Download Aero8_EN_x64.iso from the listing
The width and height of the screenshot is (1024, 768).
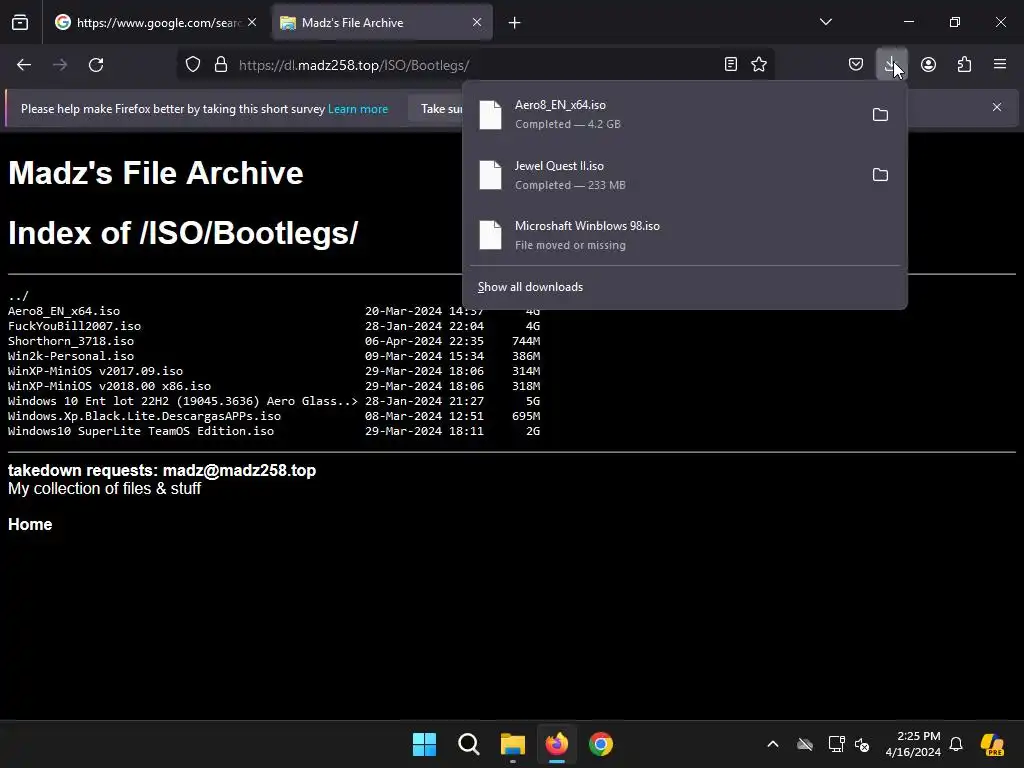[64, 312]
